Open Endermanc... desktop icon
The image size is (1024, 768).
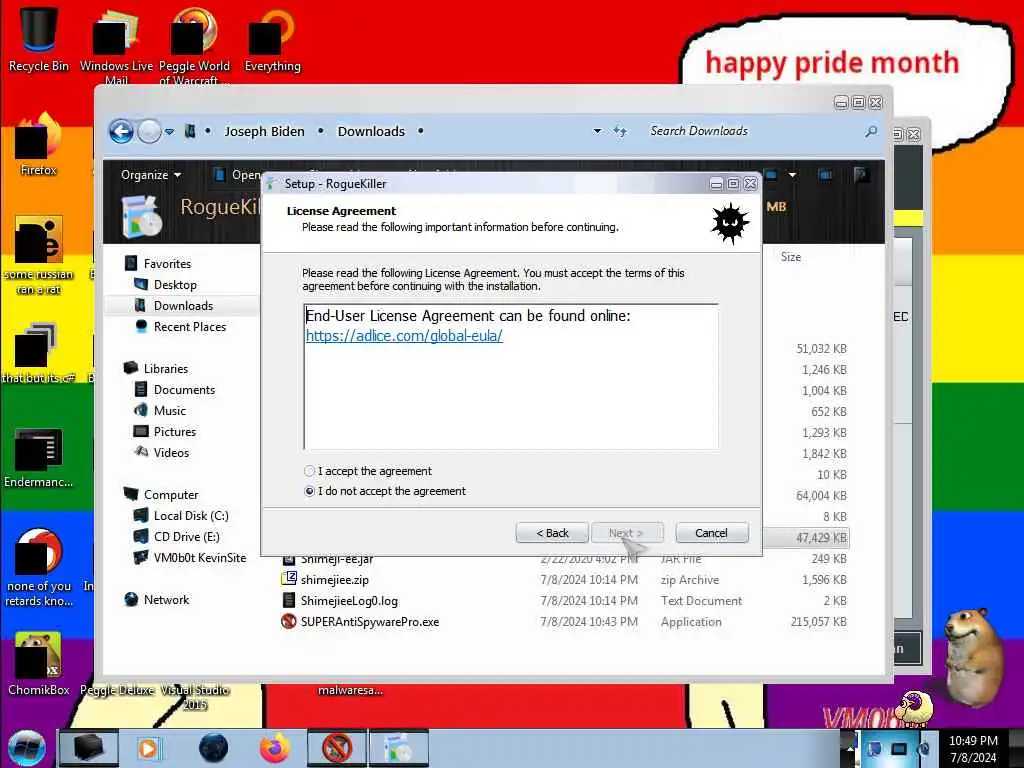pos(39,457)
